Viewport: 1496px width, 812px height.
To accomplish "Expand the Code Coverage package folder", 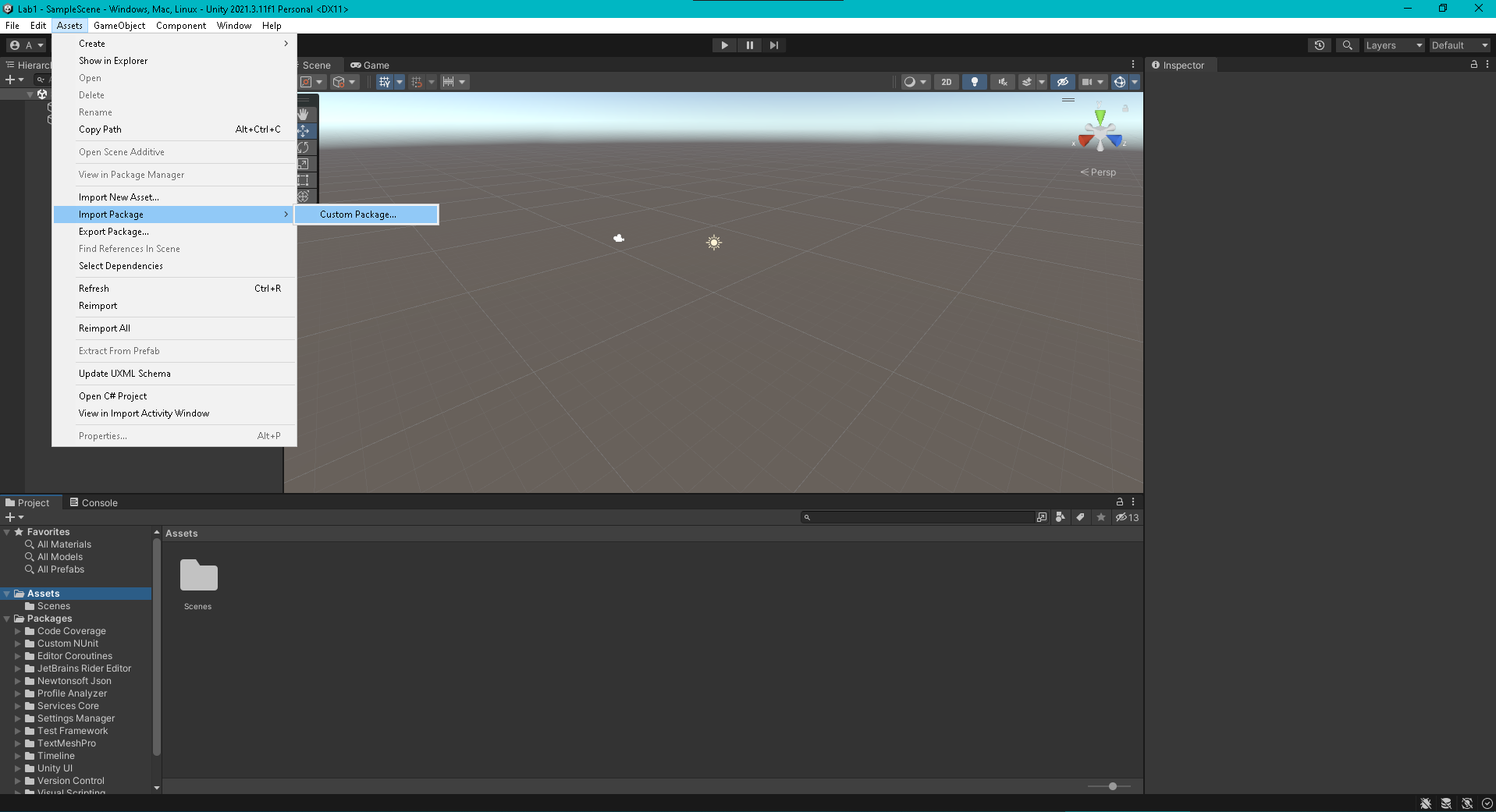I will pos(18,631).
